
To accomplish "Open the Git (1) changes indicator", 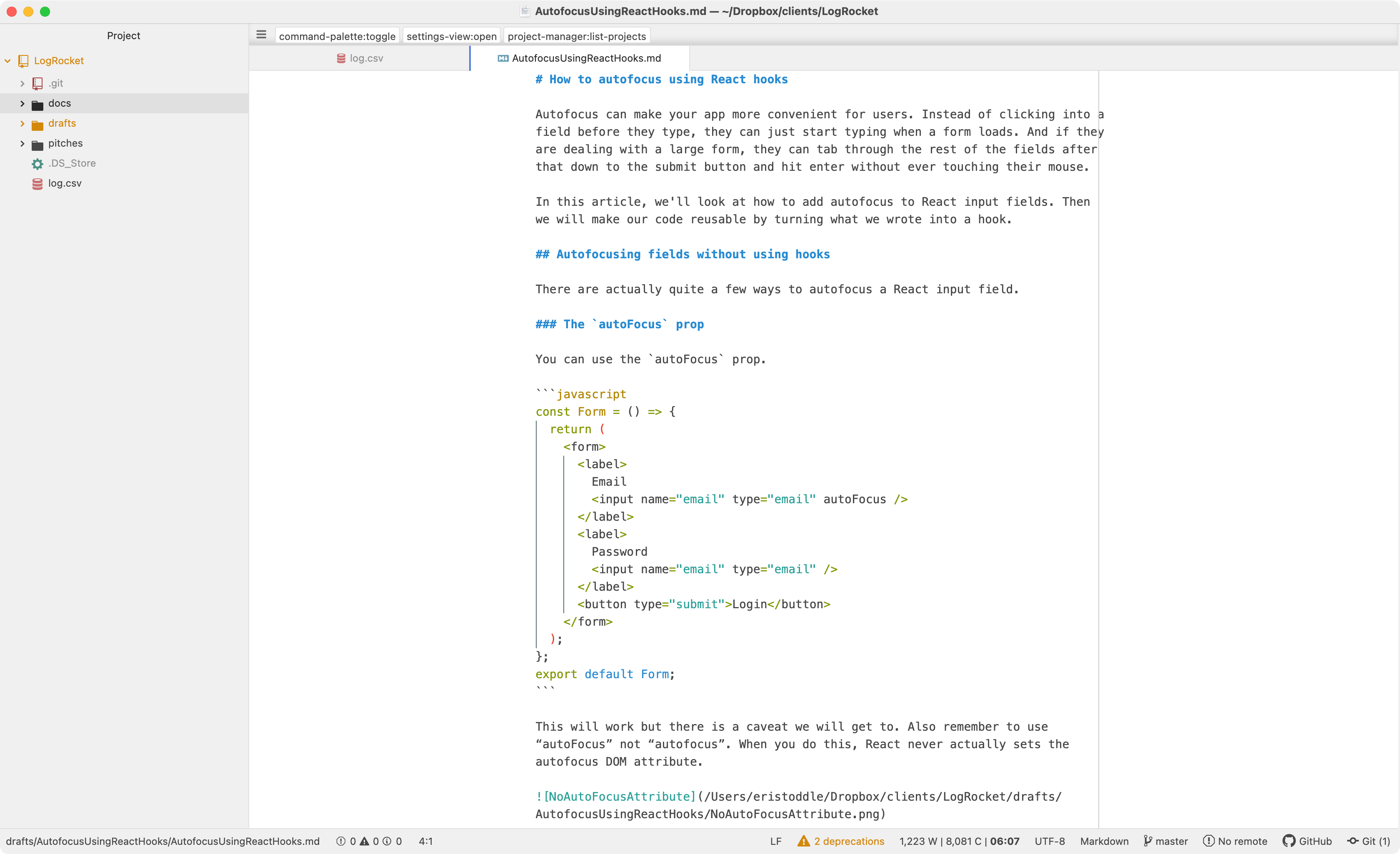I will (x=1368, y=841).
